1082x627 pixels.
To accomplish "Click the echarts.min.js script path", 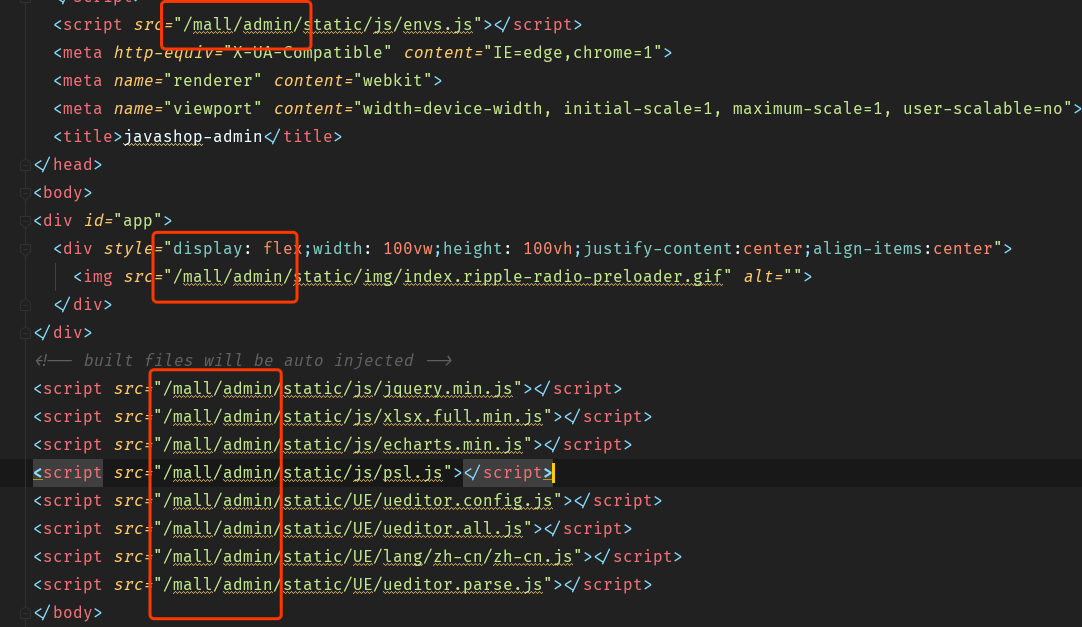I will click(343, 445).
